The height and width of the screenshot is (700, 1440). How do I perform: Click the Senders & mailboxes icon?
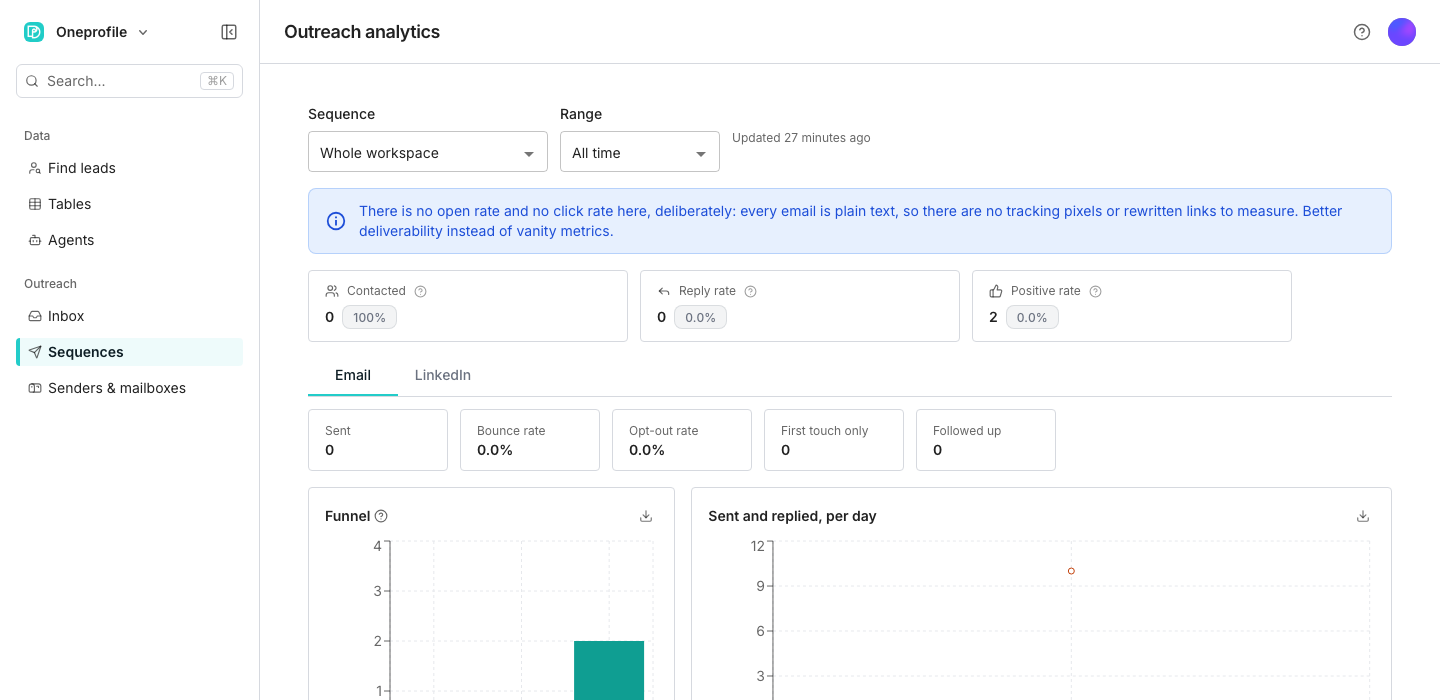pos(35,388)
